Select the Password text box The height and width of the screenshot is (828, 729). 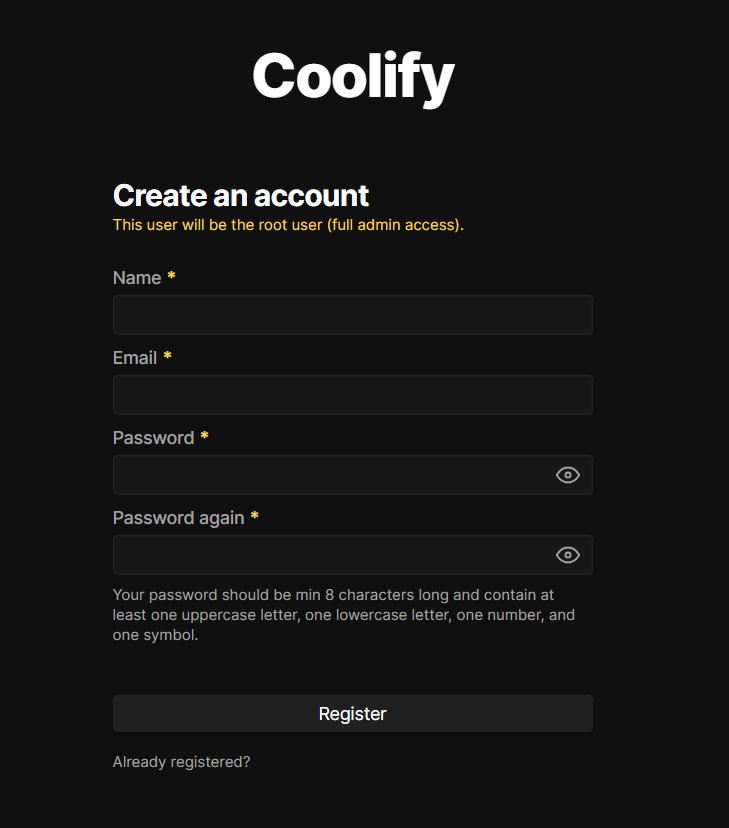[x=332, y=475]
